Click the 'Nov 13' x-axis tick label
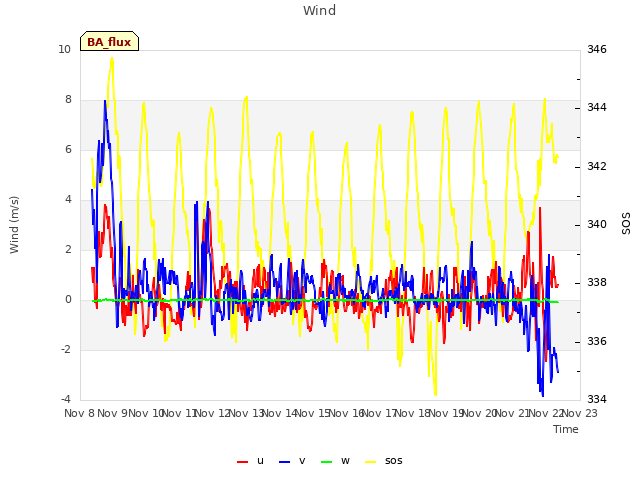 [247, 413]
